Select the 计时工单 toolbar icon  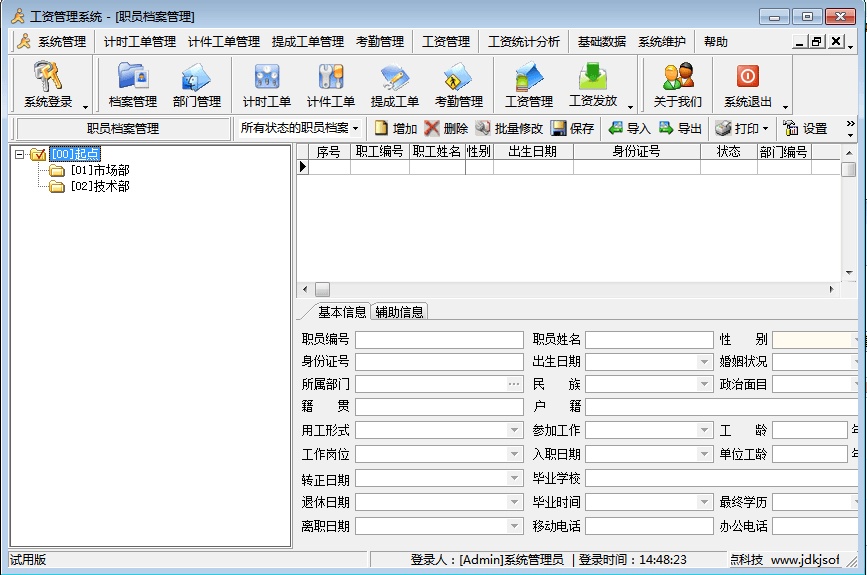click(x=266, y=78)
